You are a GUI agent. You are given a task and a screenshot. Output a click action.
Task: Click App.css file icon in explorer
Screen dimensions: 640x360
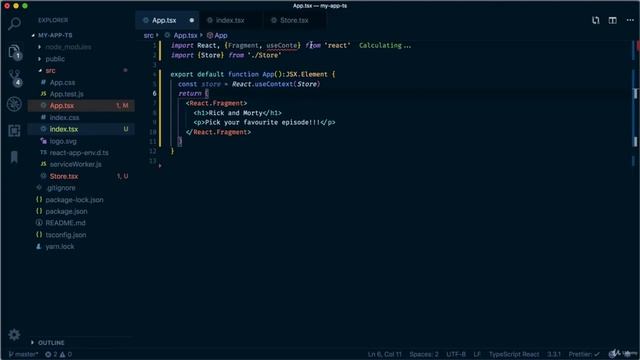tap(43, 82)
